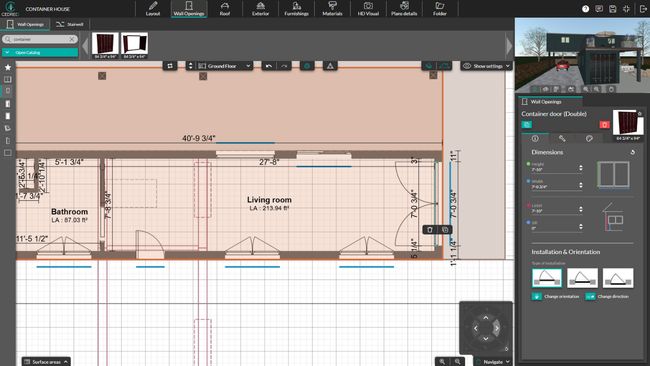650x366 pixels.
Task: Open the feedback screen icon
Action: [x=599, y=9]
